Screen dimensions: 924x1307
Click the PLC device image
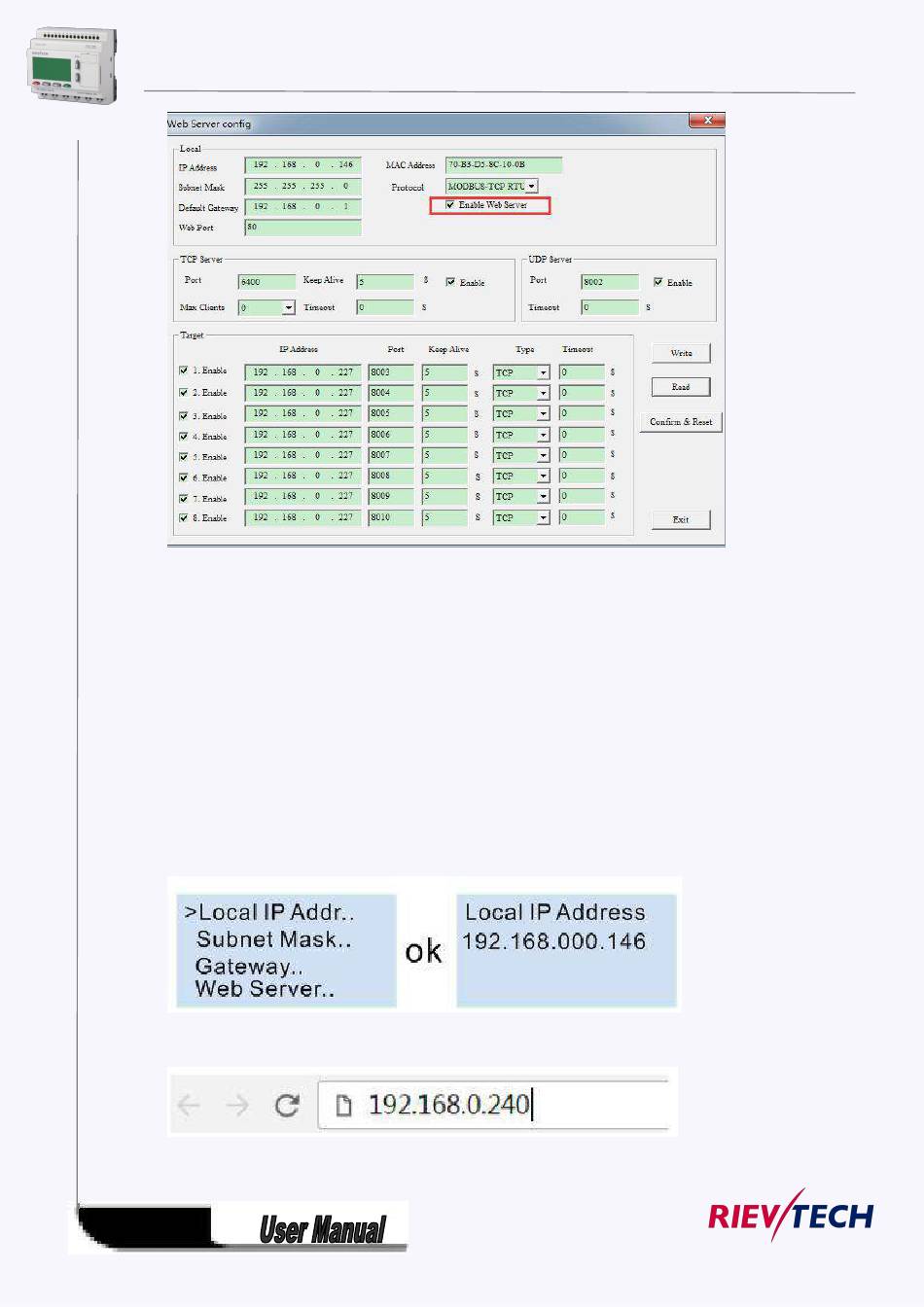pos(71,65)
